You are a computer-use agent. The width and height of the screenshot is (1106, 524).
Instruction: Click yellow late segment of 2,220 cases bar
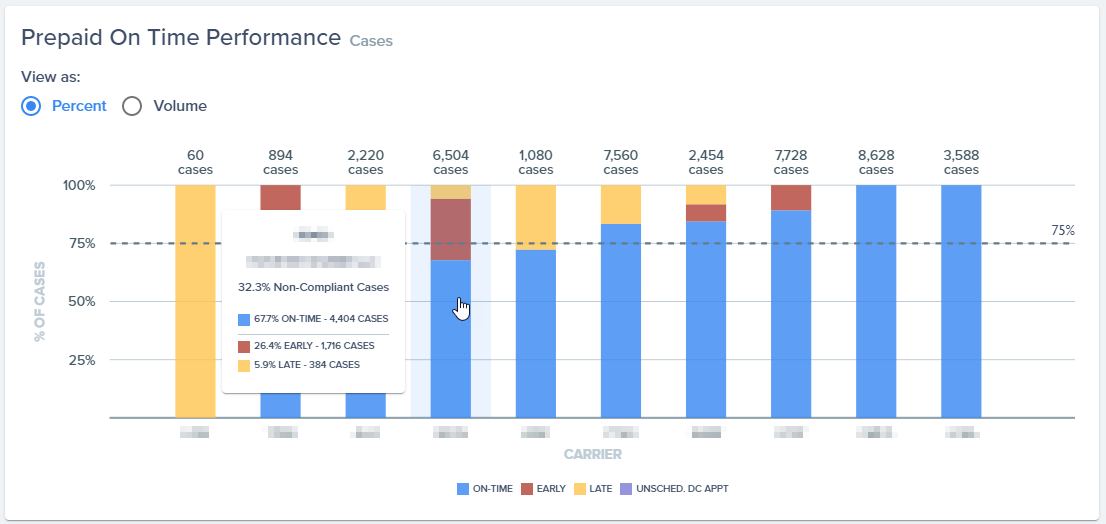[365, 197]
